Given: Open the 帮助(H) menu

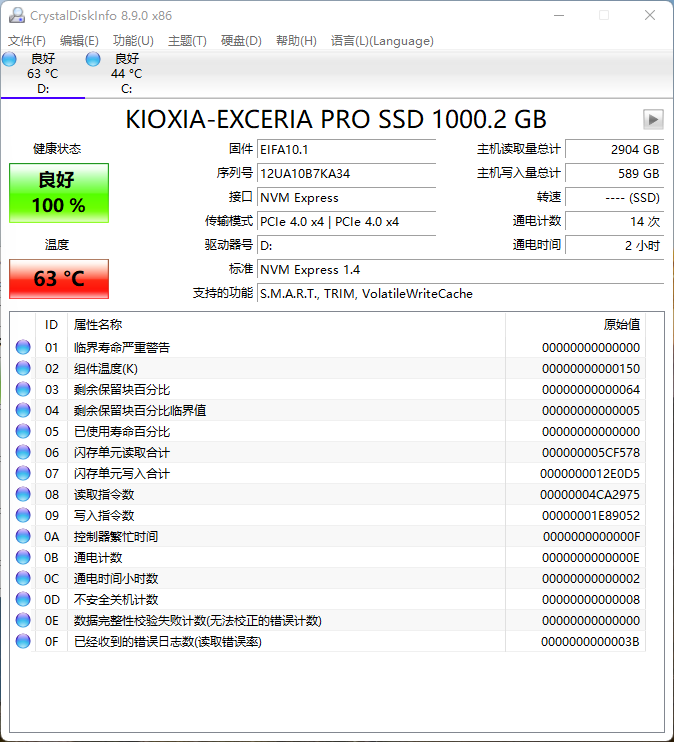Looking at the screenshot, I should [x=296, y=41].
